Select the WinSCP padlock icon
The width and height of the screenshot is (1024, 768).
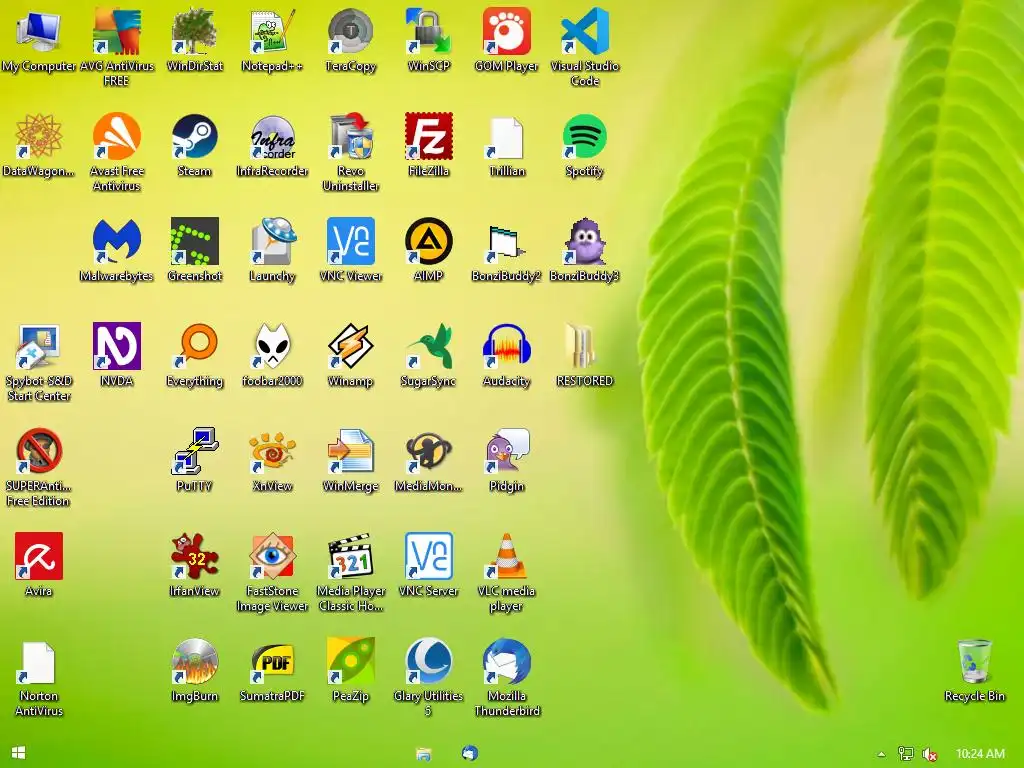tap(428, 31)
